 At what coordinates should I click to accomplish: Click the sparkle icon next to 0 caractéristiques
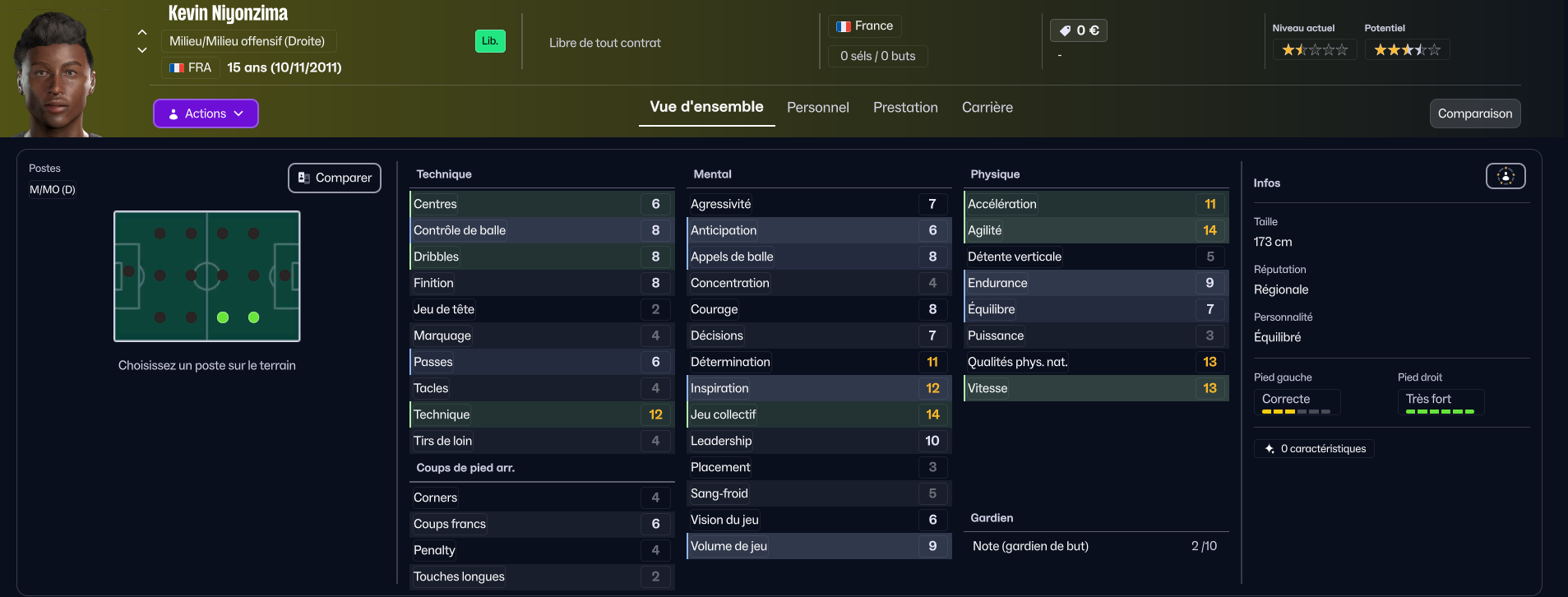pos(1270,449)
